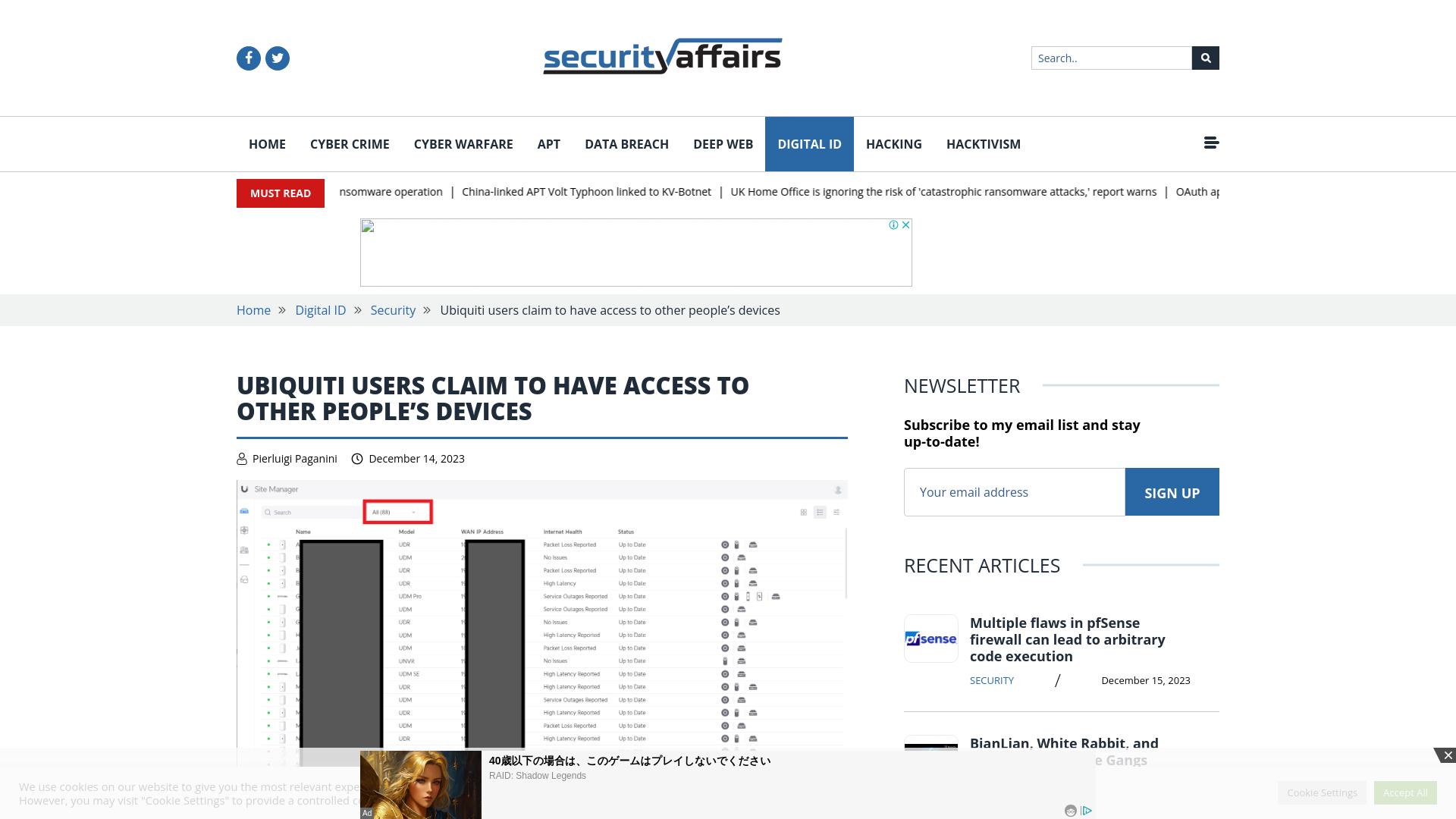1456x819 pixels.
Task: Click the Twitter icon in header
Action: [277, 58]
